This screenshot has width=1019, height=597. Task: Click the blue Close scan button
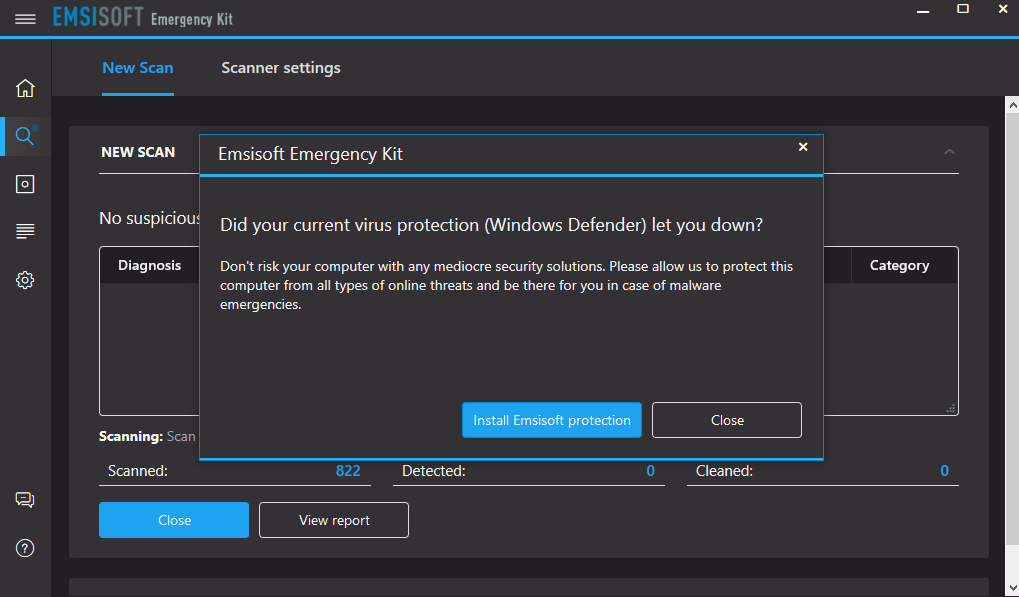(174, 520)
